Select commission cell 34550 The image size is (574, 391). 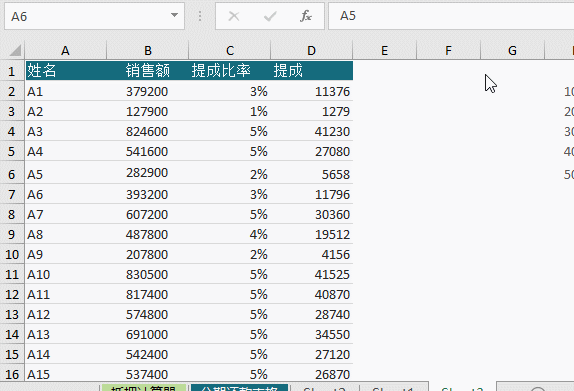(312, 334)
